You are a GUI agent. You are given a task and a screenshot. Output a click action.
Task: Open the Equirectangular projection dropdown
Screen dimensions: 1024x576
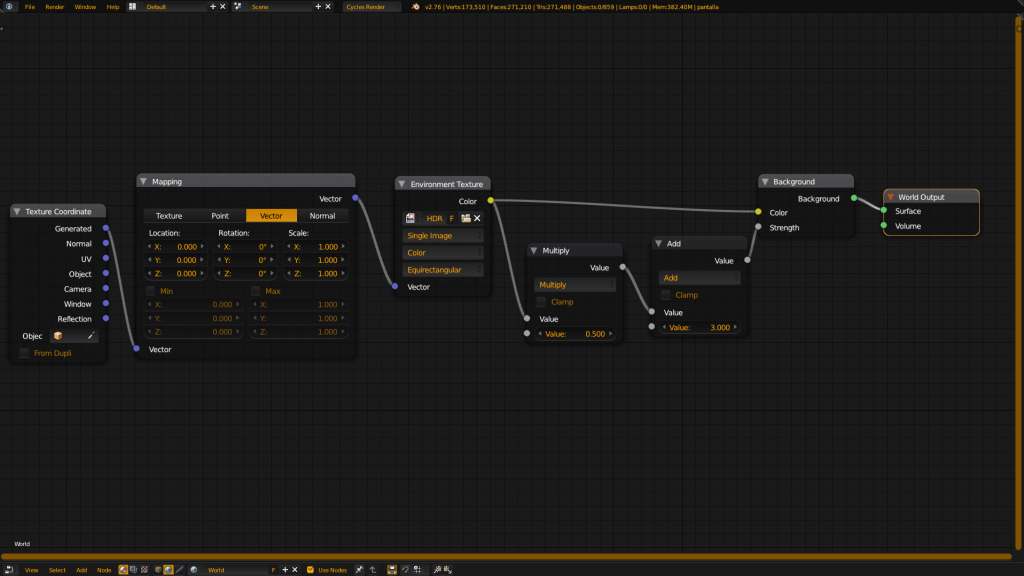click(443, 270)
